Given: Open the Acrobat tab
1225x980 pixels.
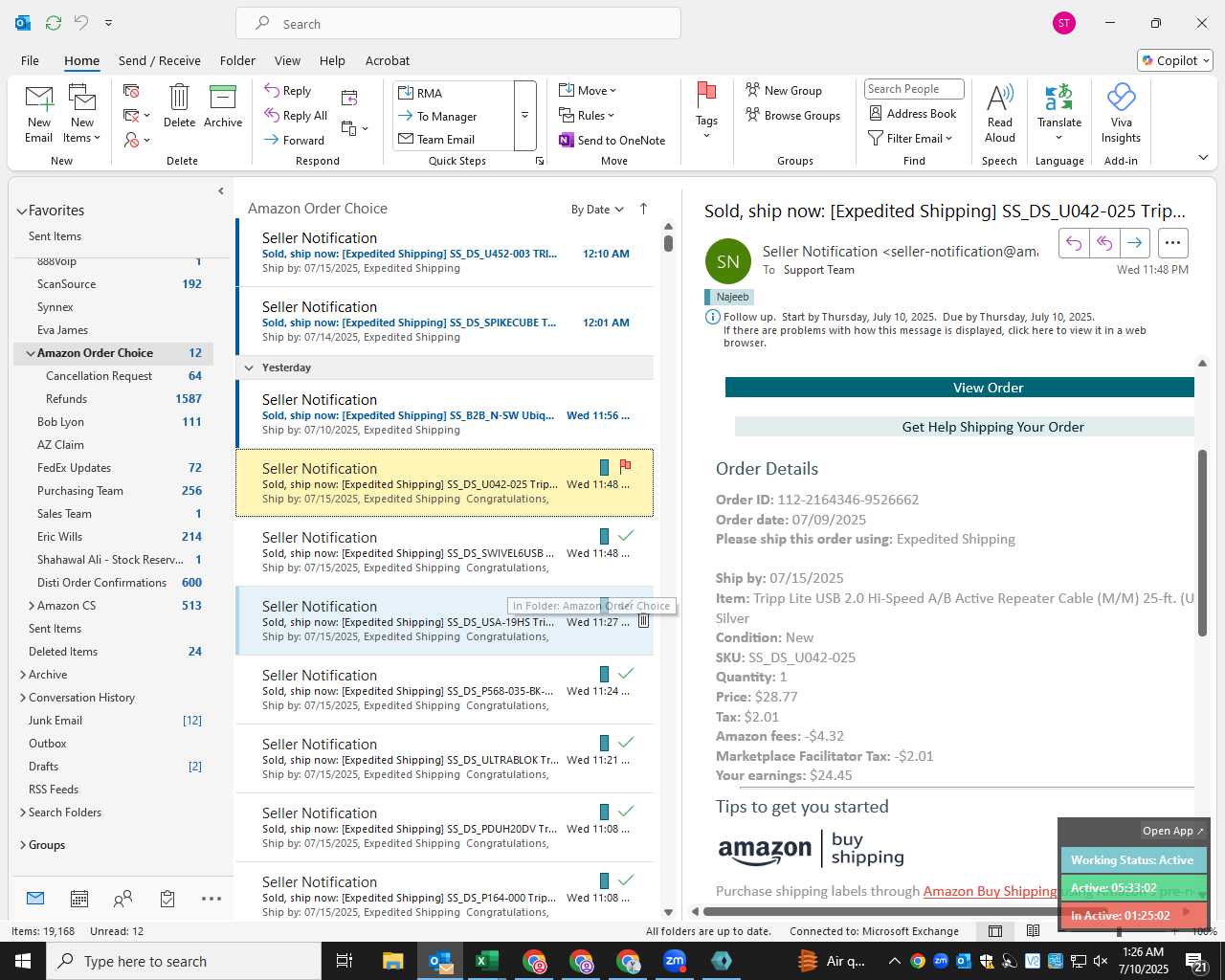Looking at the screenshot, I should (388, 60).
